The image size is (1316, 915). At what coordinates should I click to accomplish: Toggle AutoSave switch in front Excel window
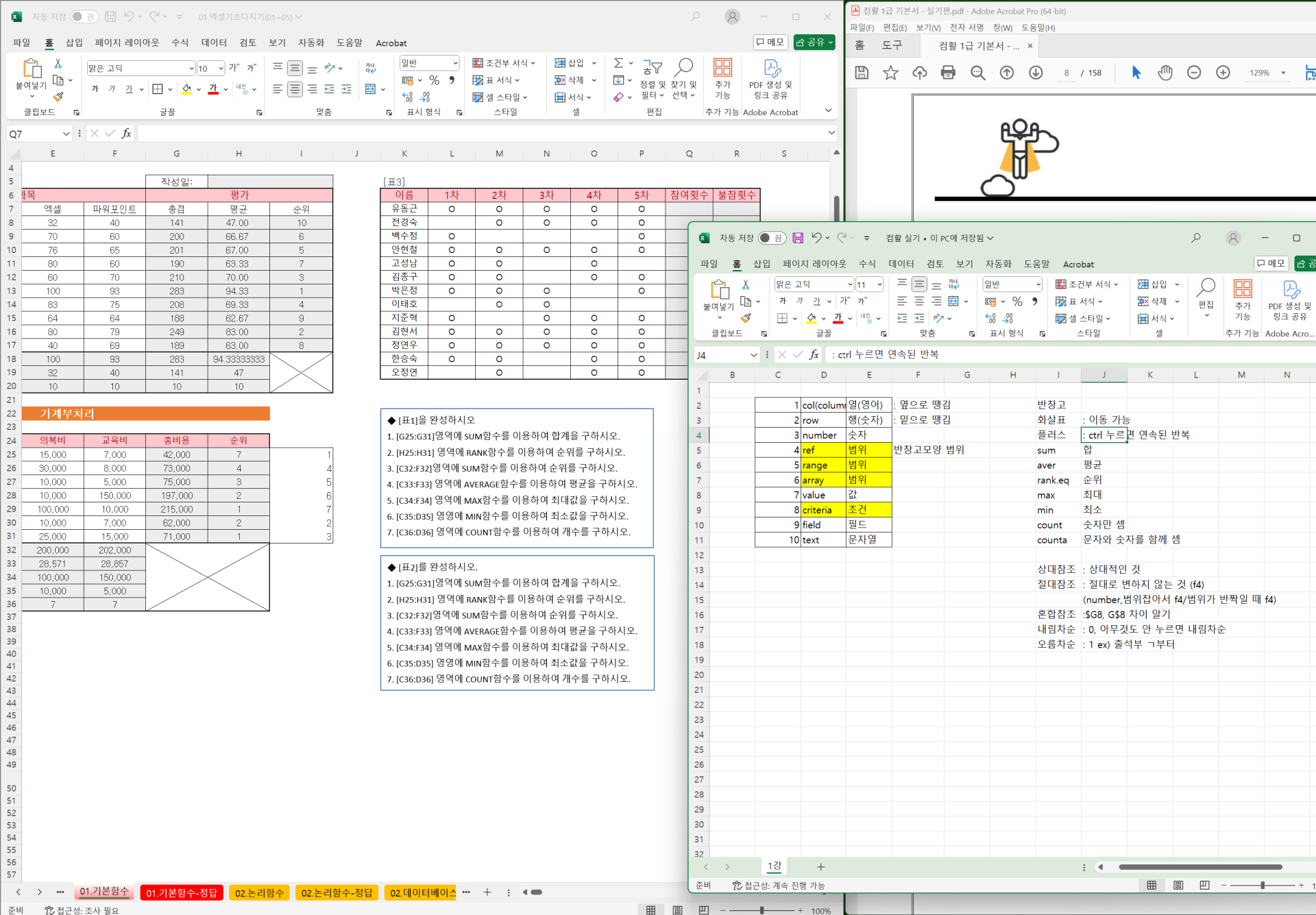click(x=772, y=238)
